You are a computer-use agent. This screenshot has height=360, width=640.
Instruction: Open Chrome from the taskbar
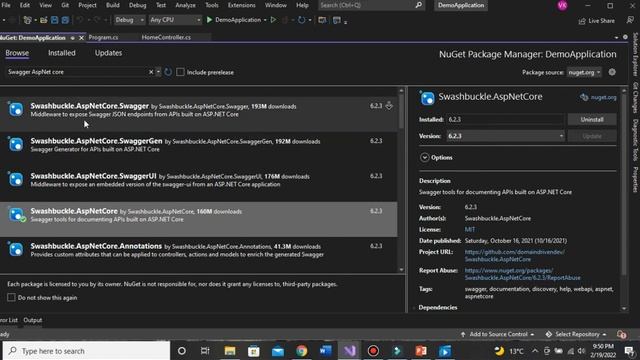coord(302,351)
